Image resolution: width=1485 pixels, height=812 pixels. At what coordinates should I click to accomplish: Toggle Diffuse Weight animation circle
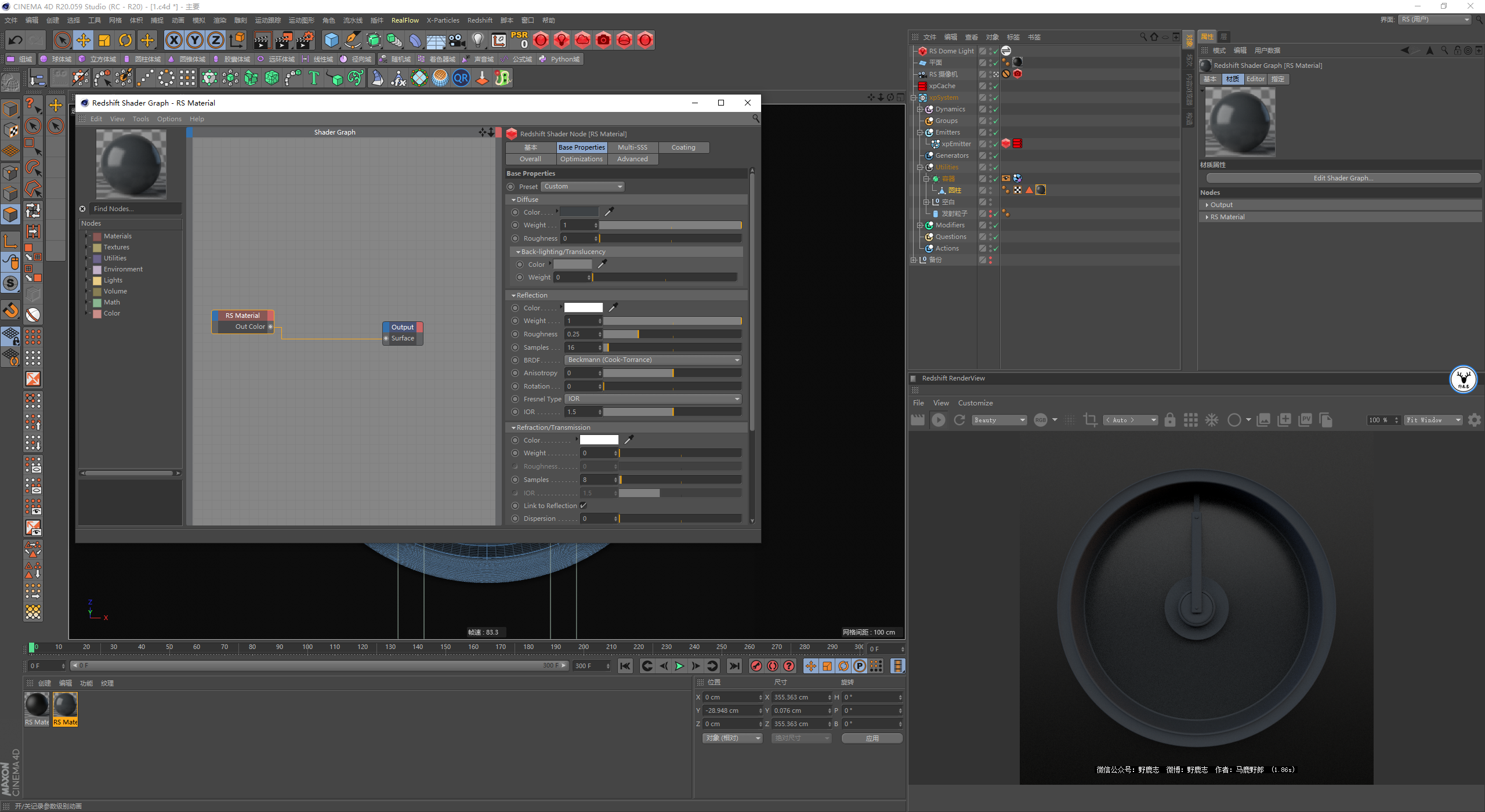click(x=515, y=225)
